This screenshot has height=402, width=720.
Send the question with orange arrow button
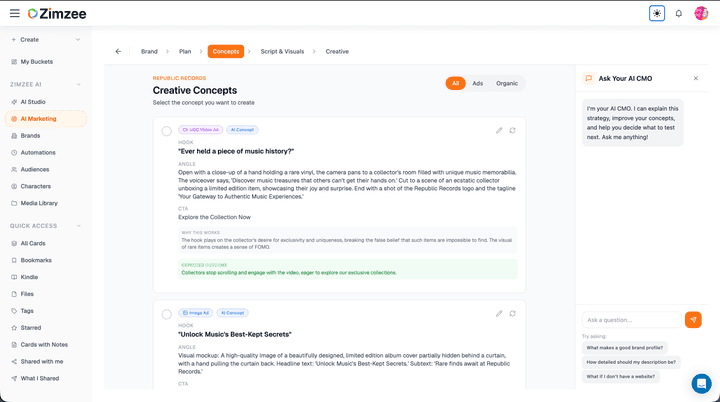tap(693, 320)
